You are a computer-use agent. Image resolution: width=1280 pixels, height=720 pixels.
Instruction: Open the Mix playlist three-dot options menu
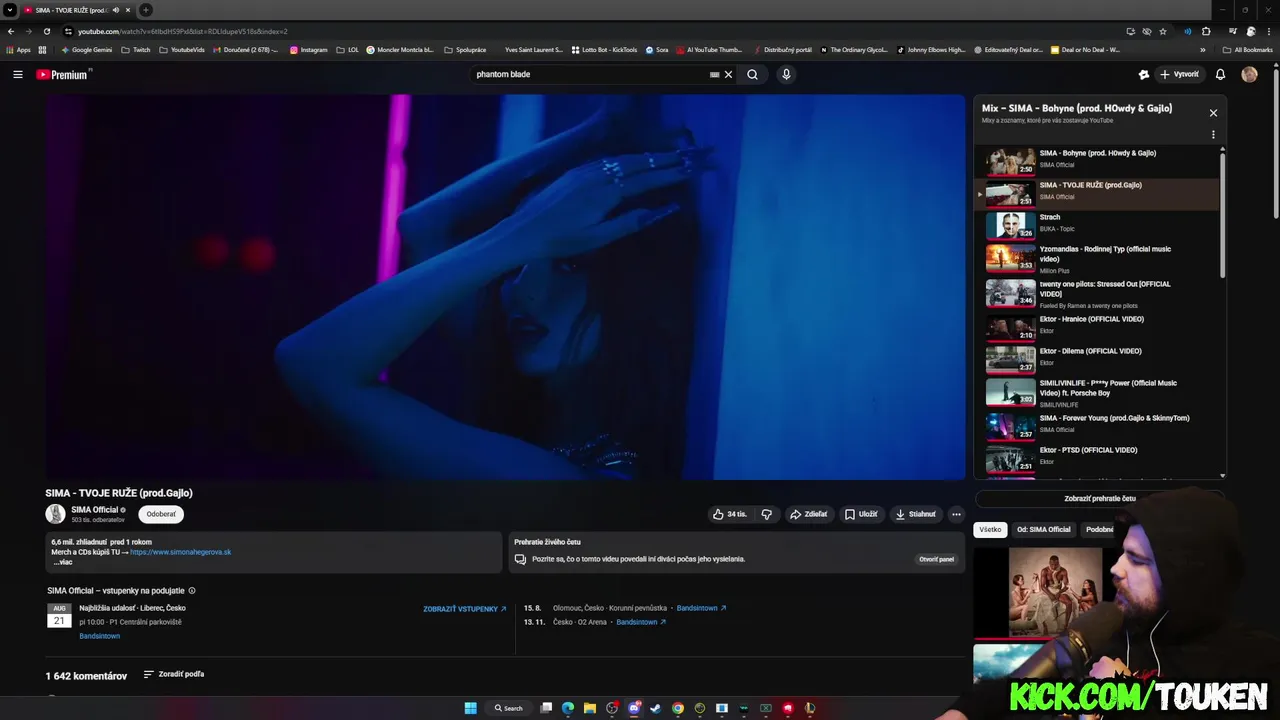(1213, 135)
